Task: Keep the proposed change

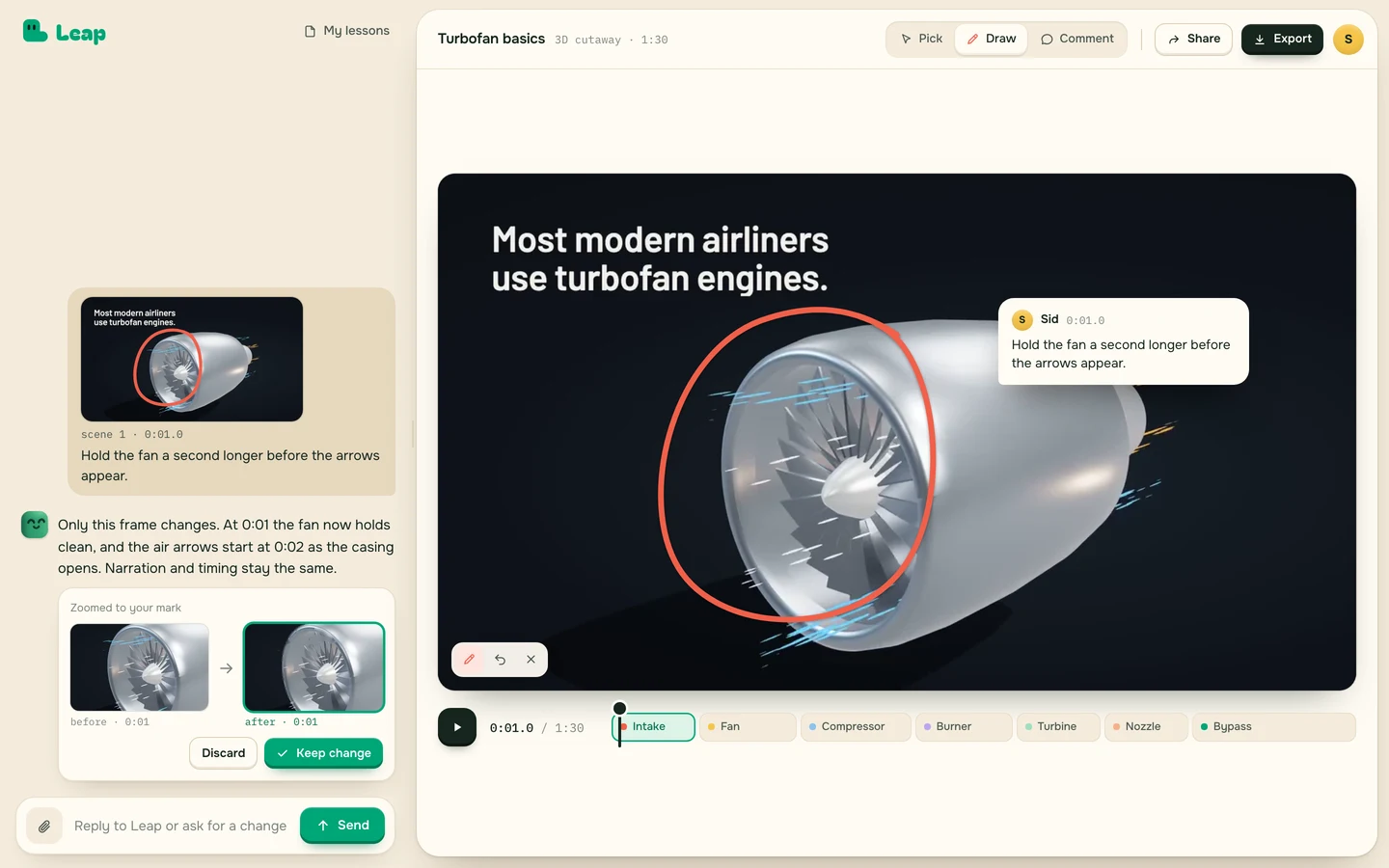Action: [324, 753]
